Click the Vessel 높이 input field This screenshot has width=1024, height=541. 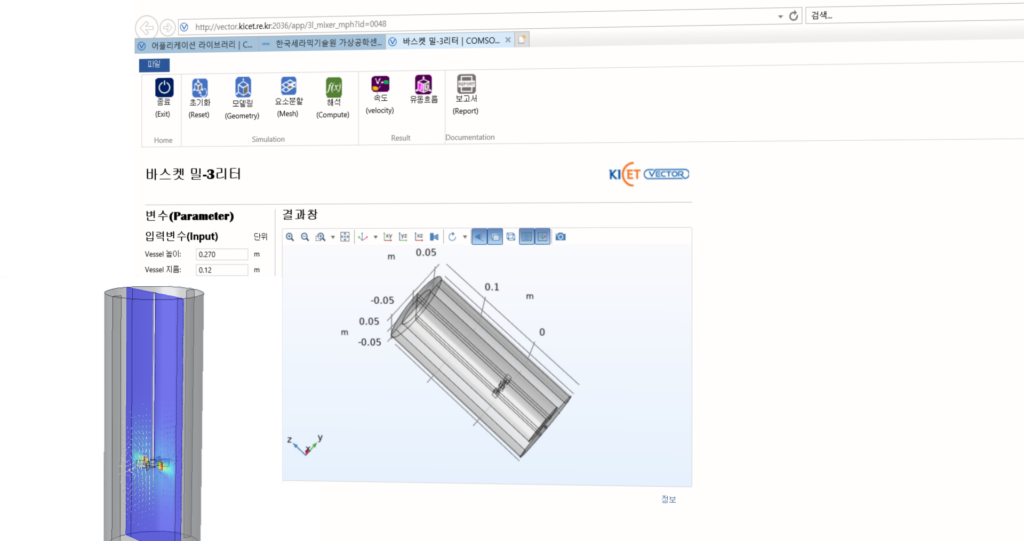[221, 255]
